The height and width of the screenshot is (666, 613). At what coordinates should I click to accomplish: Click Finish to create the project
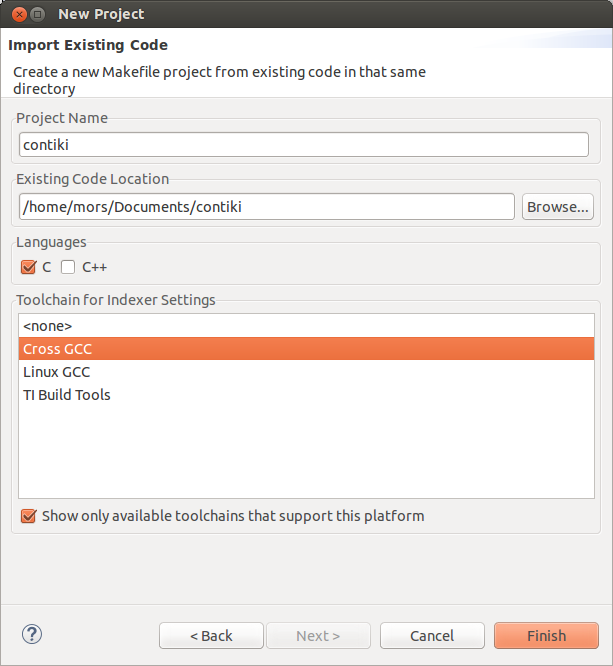(x=546, y=636)
